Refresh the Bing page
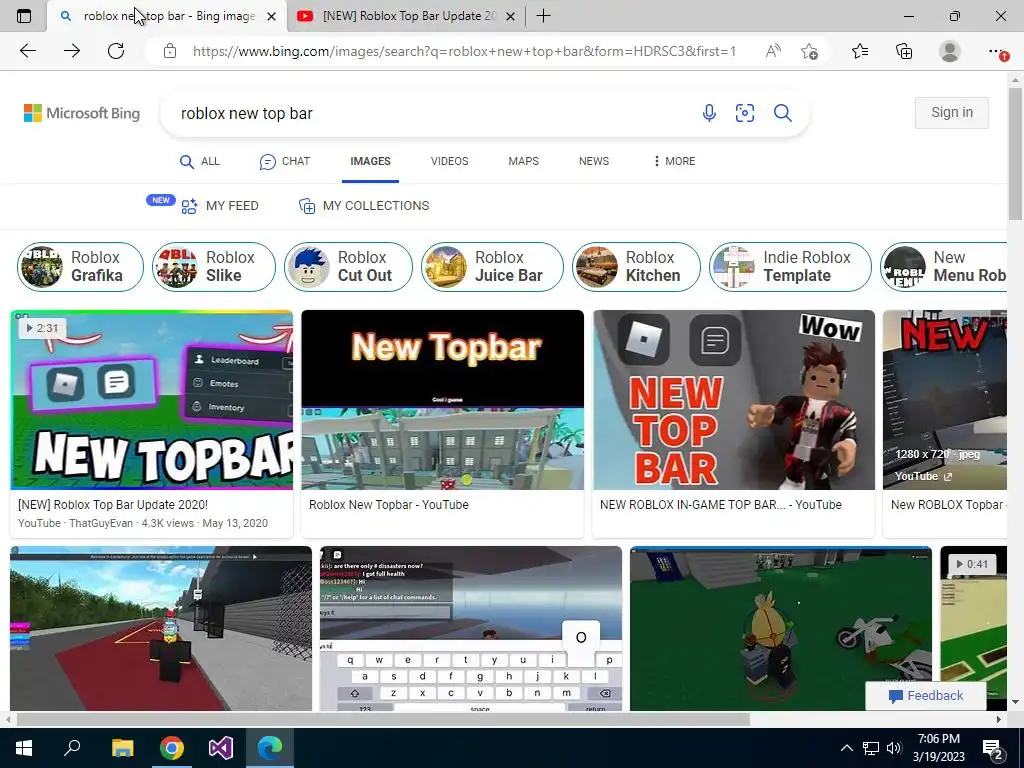The image size is (1024, 768). (x=116, y=51)
